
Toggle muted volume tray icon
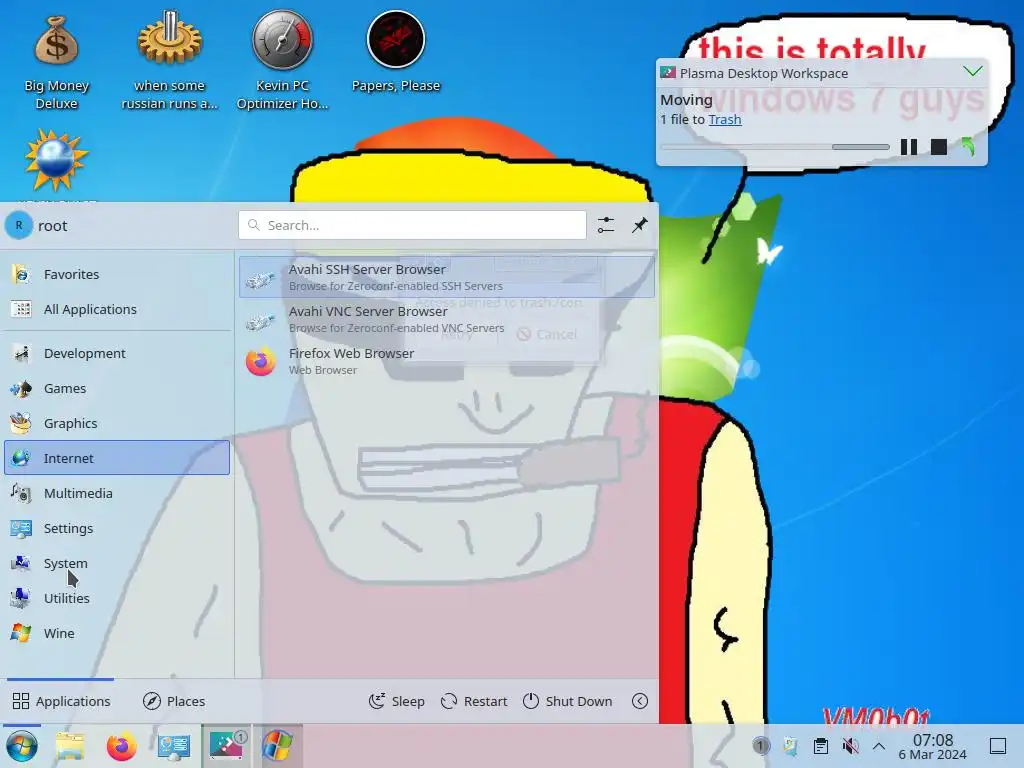850,746
